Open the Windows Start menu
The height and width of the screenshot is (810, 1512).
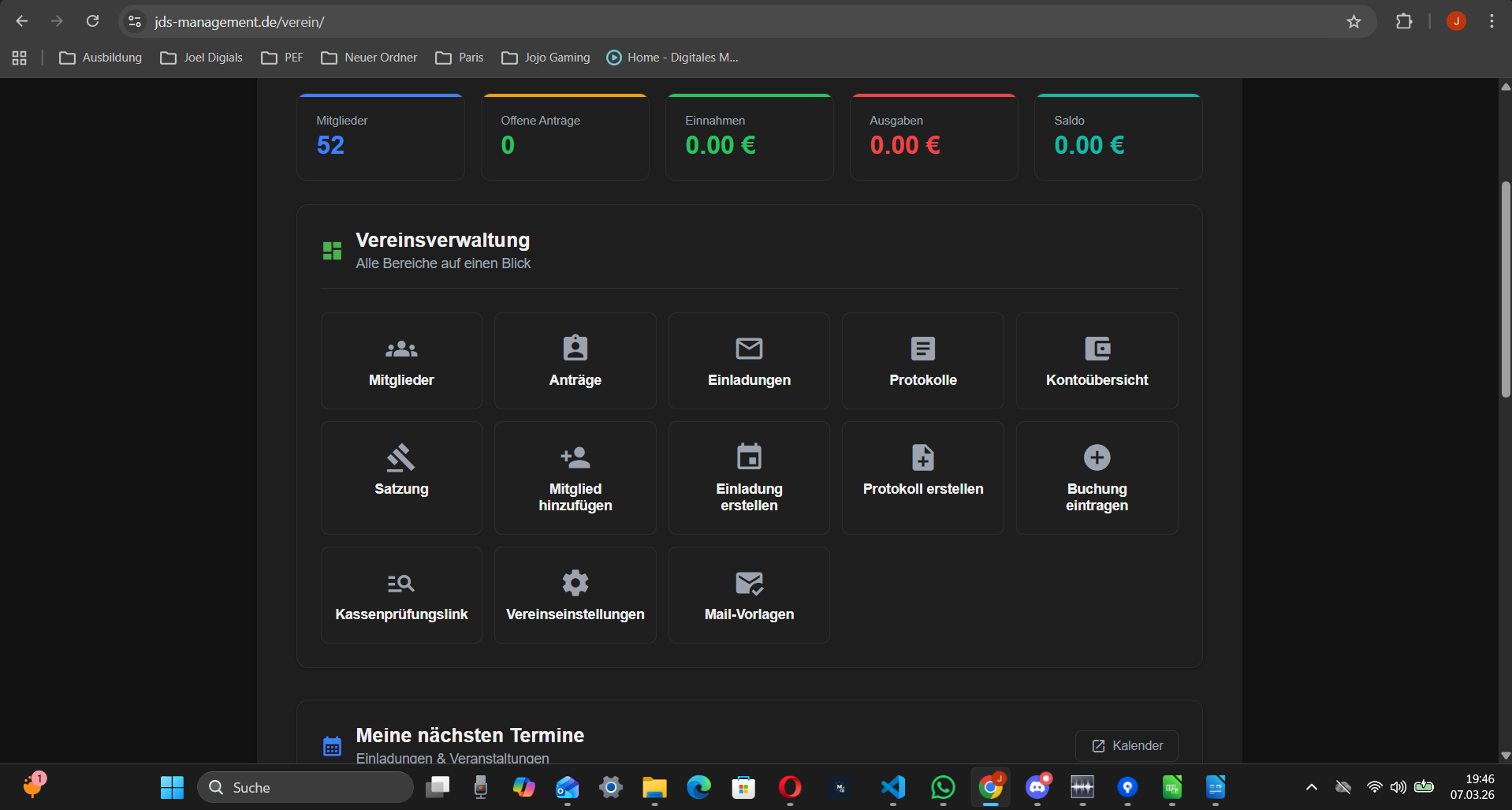tap(172, 787)
